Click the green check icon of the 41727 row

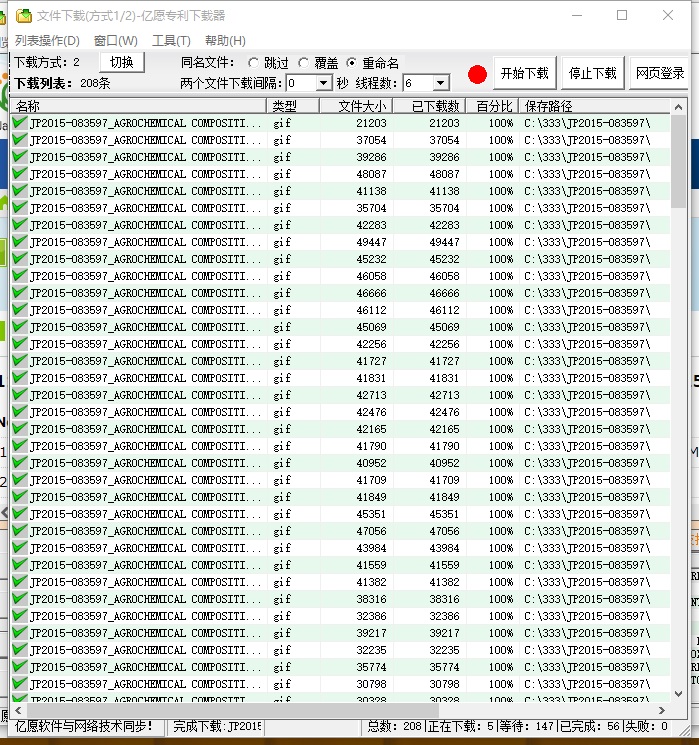click(x=20, y=361)
